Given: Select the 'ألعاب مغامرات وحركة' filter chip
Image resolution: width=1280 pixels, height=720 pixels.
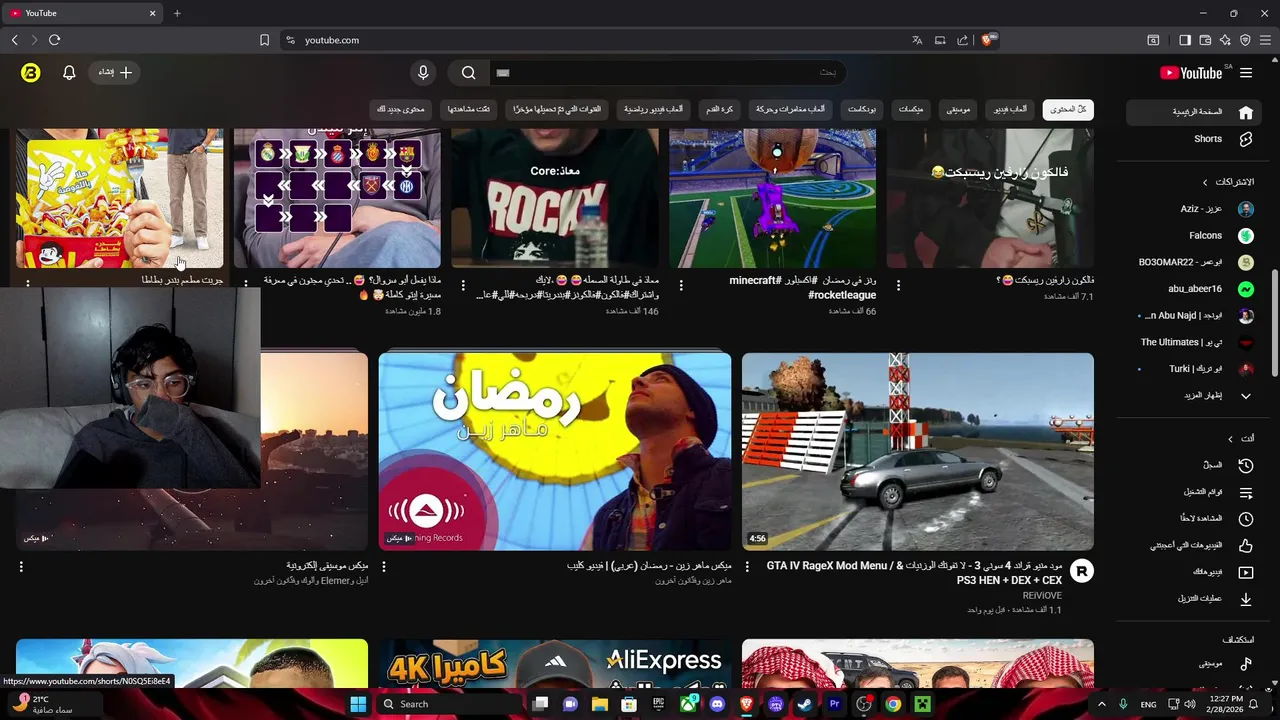Looking at the screenshot, I should click(791, 109).
